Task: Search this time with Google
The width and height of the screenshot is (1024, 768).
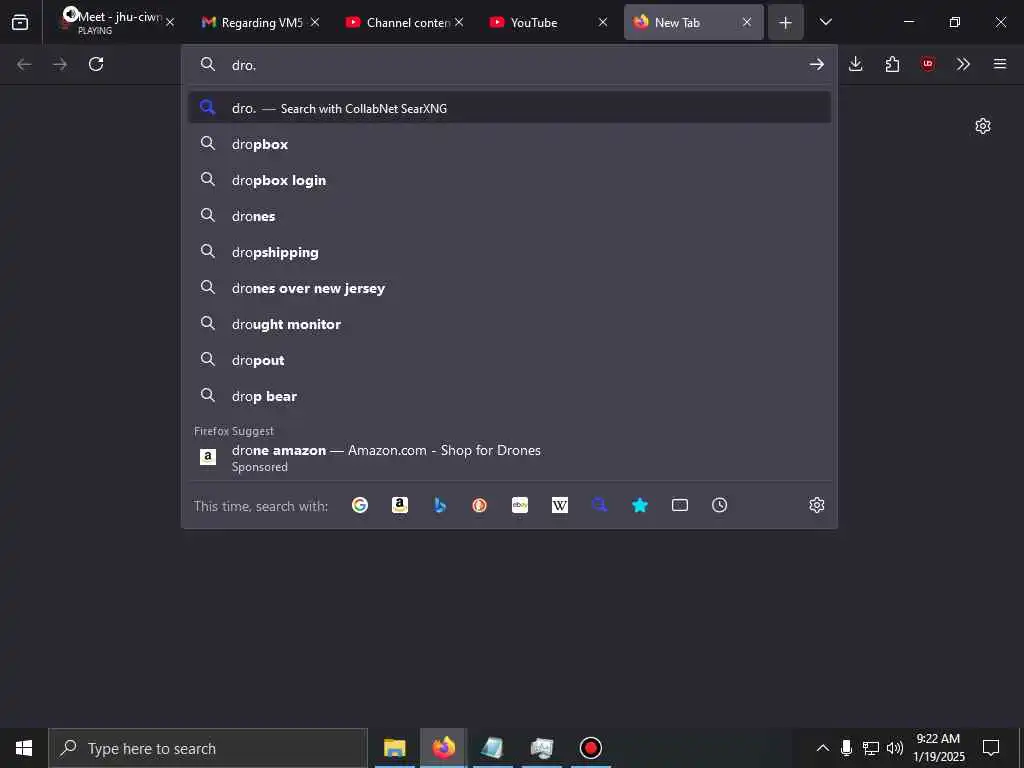Action: pyautogui.click(x=360, y=505)
